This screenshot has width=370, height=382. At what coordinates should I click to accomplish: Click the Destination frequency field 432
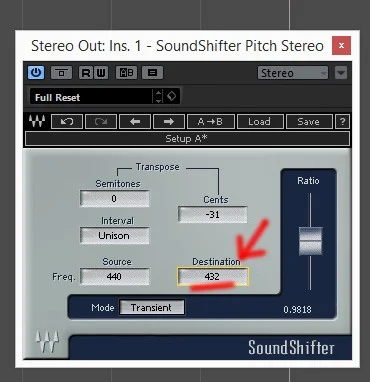[212, 277]
